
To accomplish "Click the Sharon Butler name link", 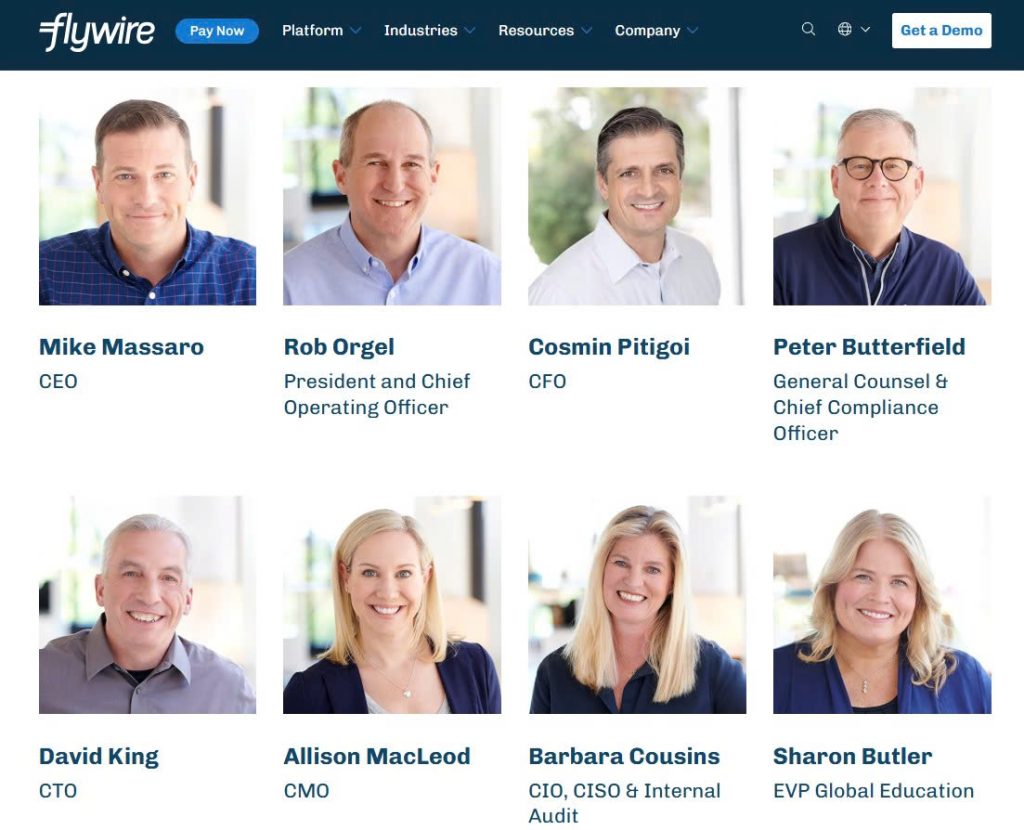I will pos(852,756).
